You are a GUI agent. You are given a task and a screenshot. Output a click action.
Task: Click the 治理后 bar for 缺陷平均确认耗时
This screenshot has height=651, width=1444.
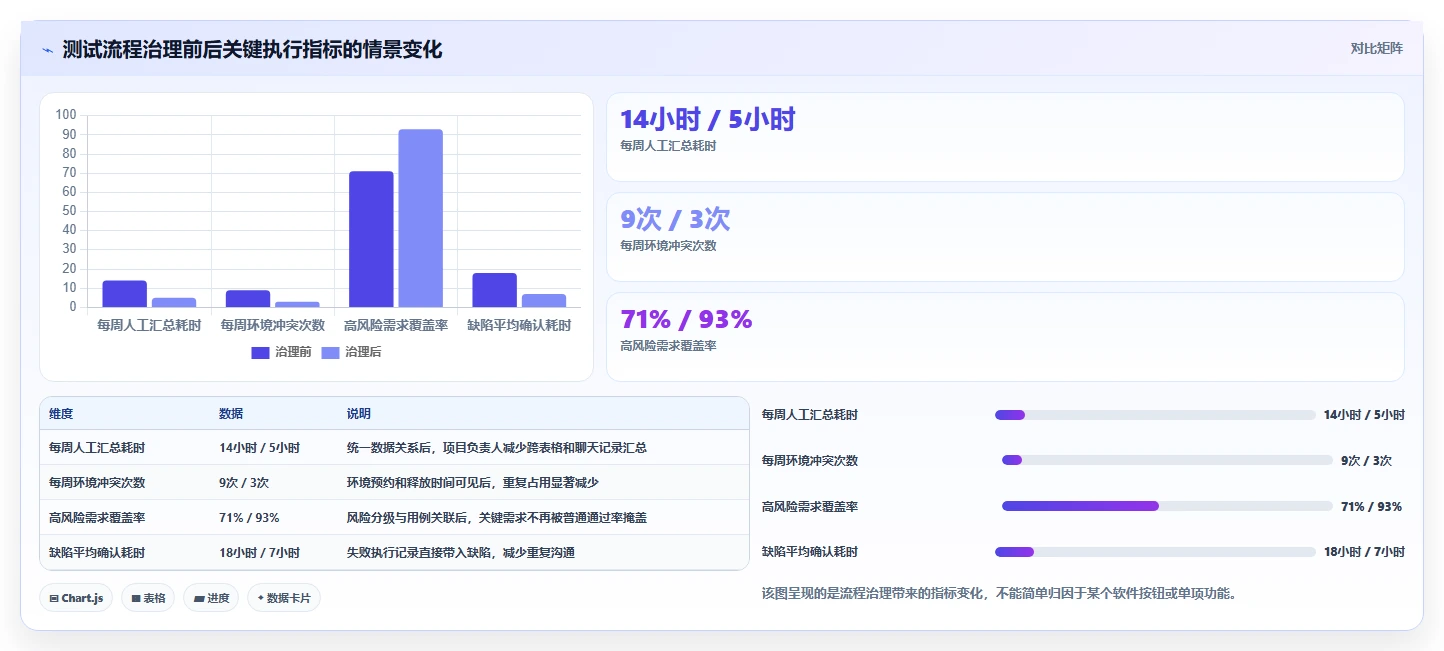pos(543,301)
